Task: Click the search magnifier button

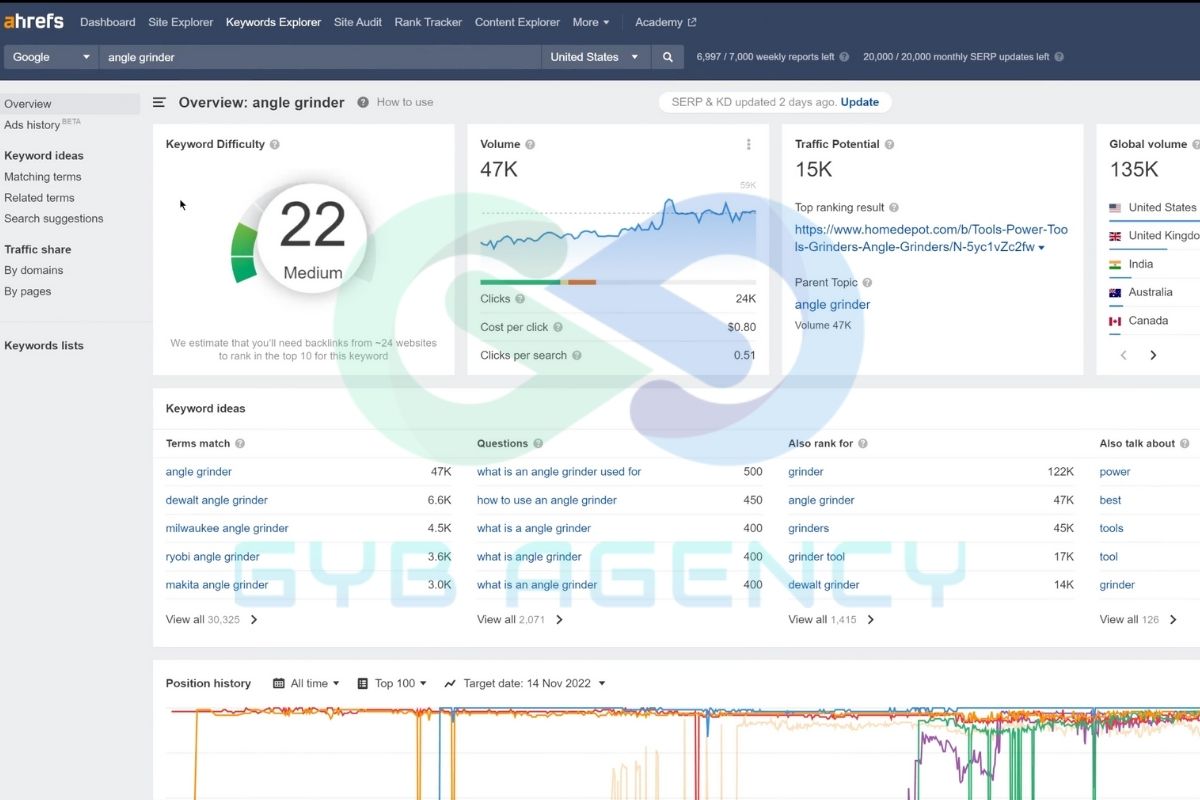Action: [x=668, y=57]
